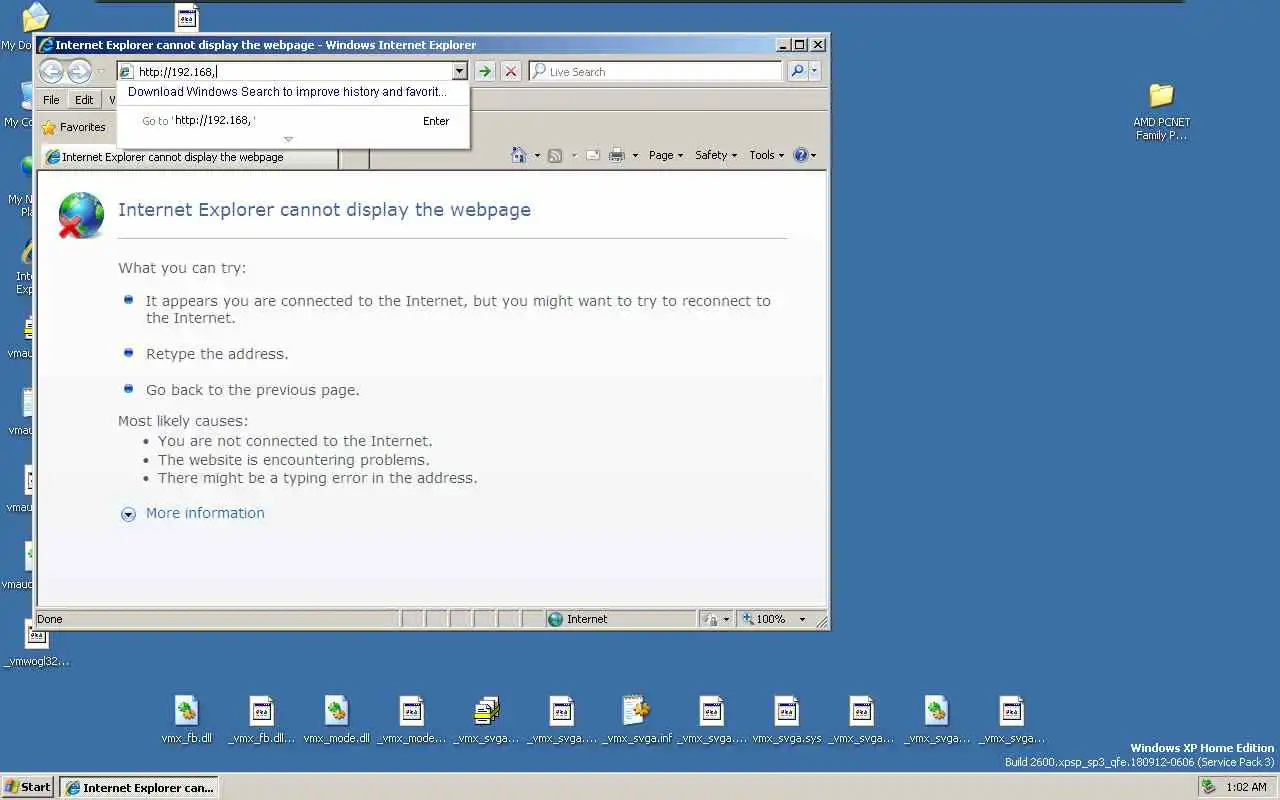Viewport: 1280px width, 800px height.
Task: Click the Print printer icon
Action: pyautogui.click(x=617, y=155)
